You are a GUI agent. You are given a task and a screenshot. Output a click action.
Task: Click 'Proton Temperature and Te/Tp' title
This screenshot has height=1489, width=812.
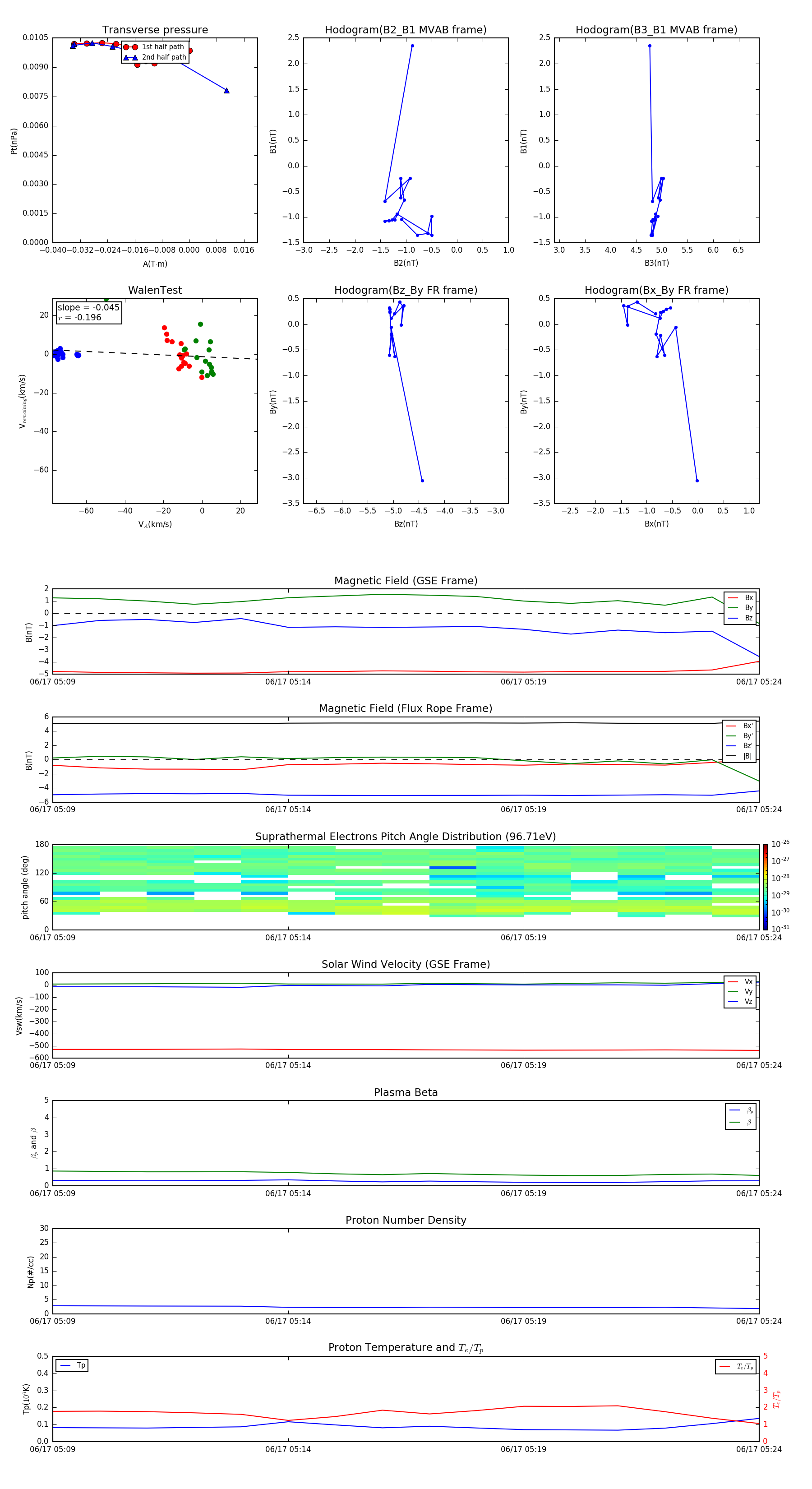406,1347
